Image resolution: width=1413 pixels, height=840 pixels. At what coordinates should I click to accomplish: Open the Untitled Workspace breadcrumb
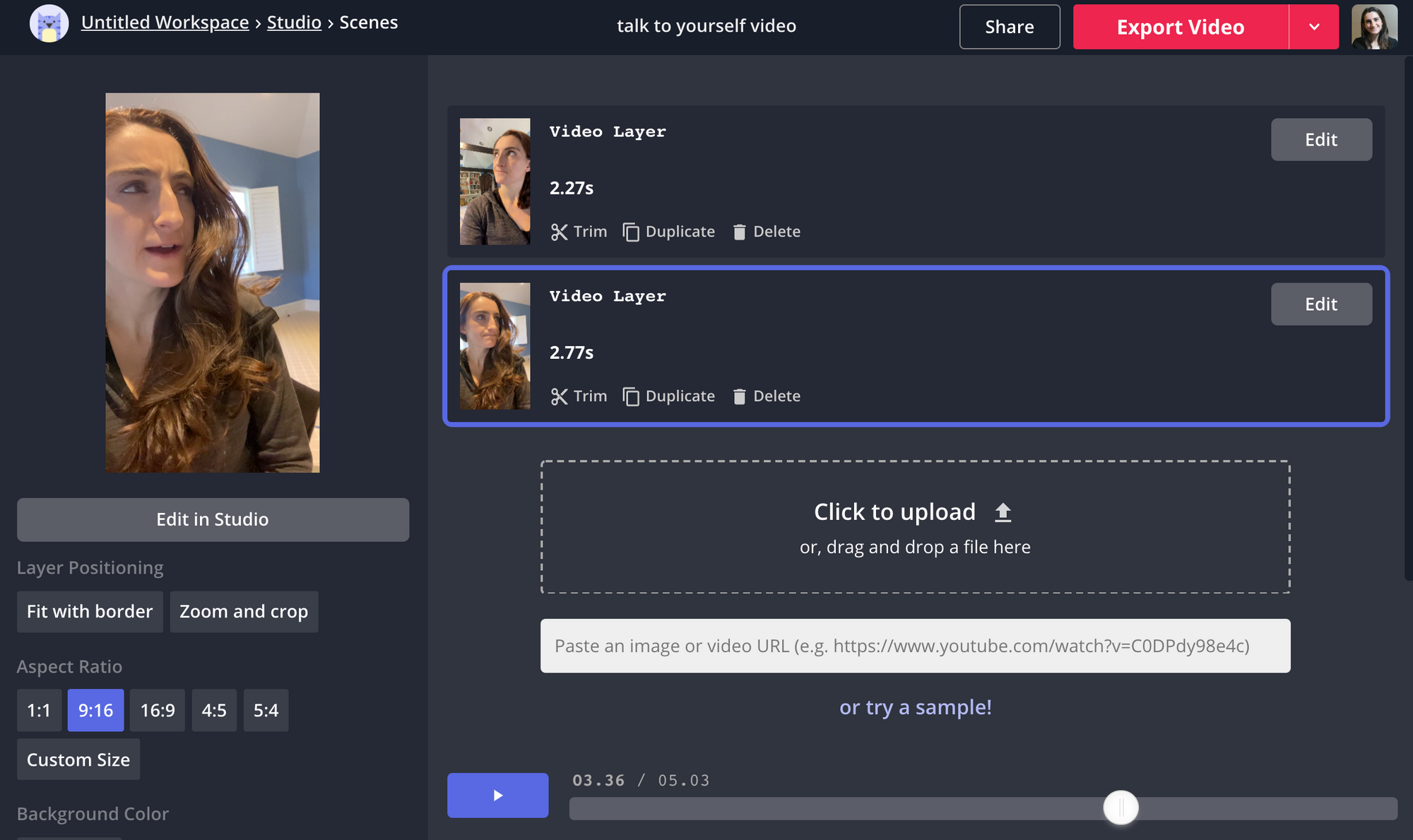(165, 23)
